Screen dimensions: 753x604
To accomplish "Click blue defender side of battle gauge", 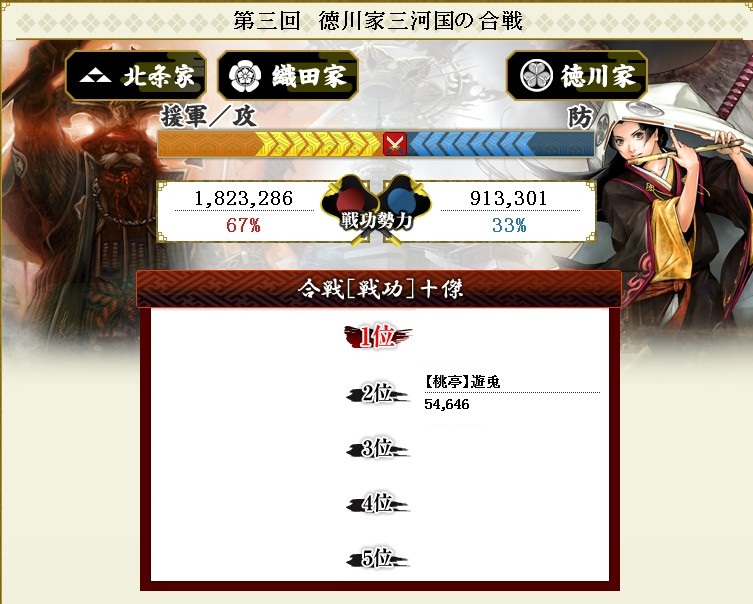I will 500,144.
